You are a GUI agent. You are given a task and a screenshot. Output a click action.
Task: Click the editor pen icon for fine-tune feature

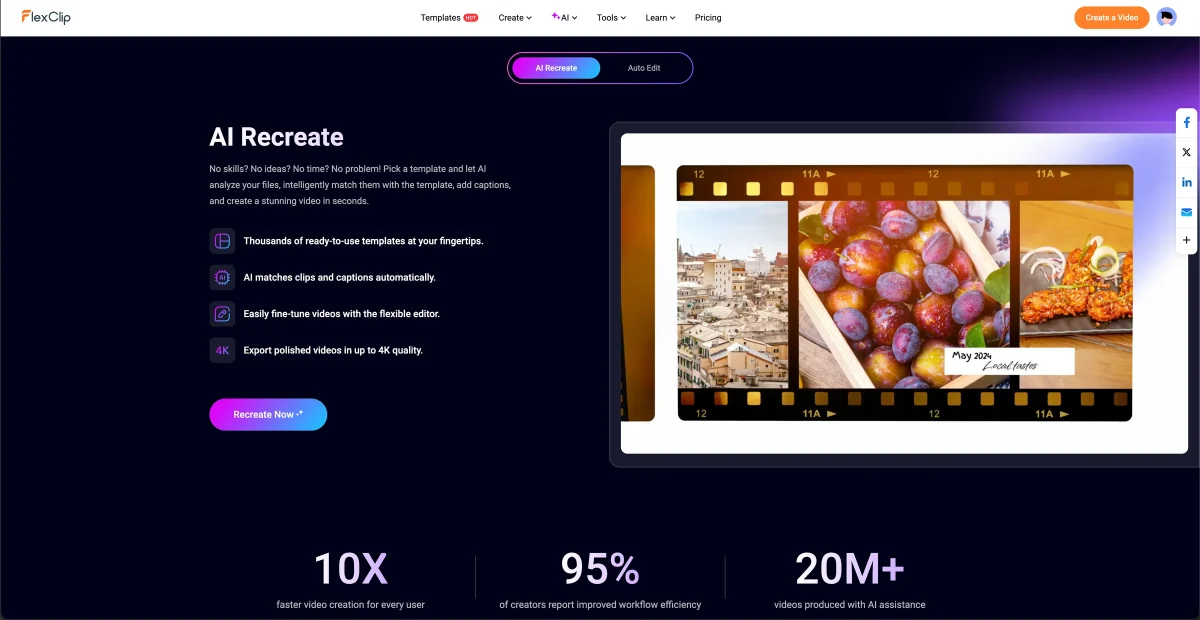click(x=221, y=313)
